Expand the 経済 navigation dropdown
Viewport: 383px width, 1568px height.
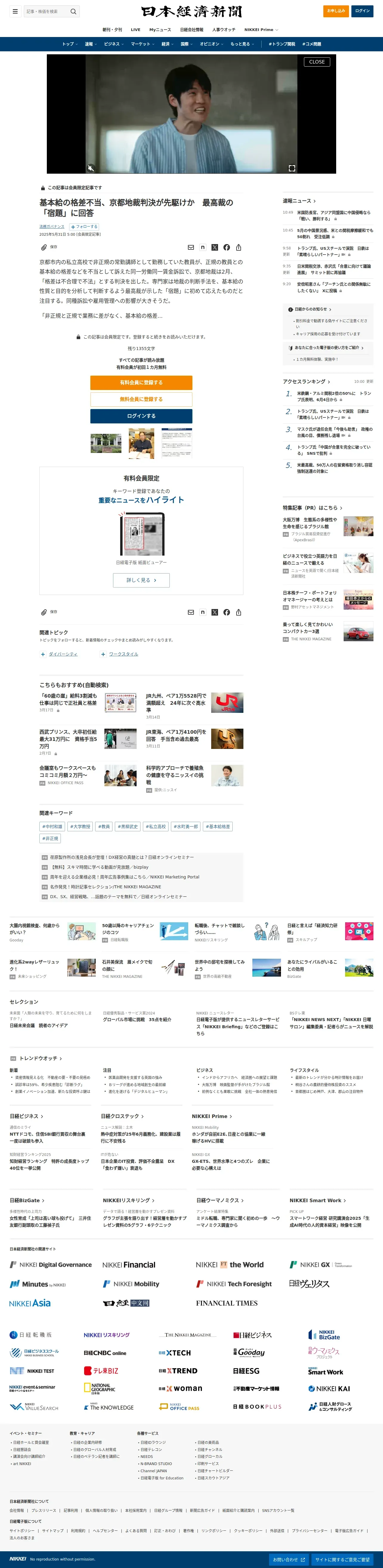click(167, 44)
